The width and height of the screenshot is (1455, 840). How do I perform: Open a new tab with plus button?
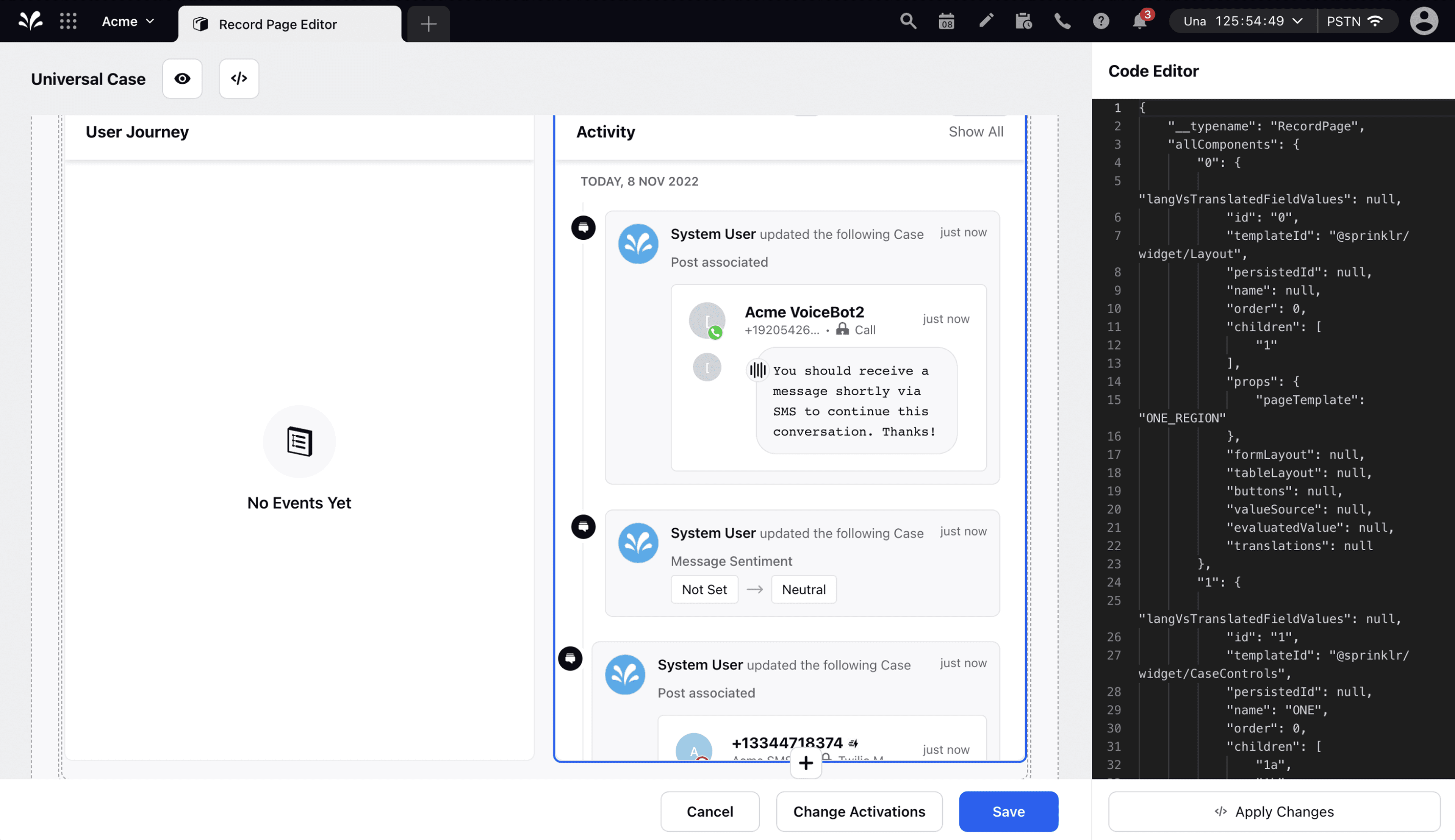coord(428,24)
